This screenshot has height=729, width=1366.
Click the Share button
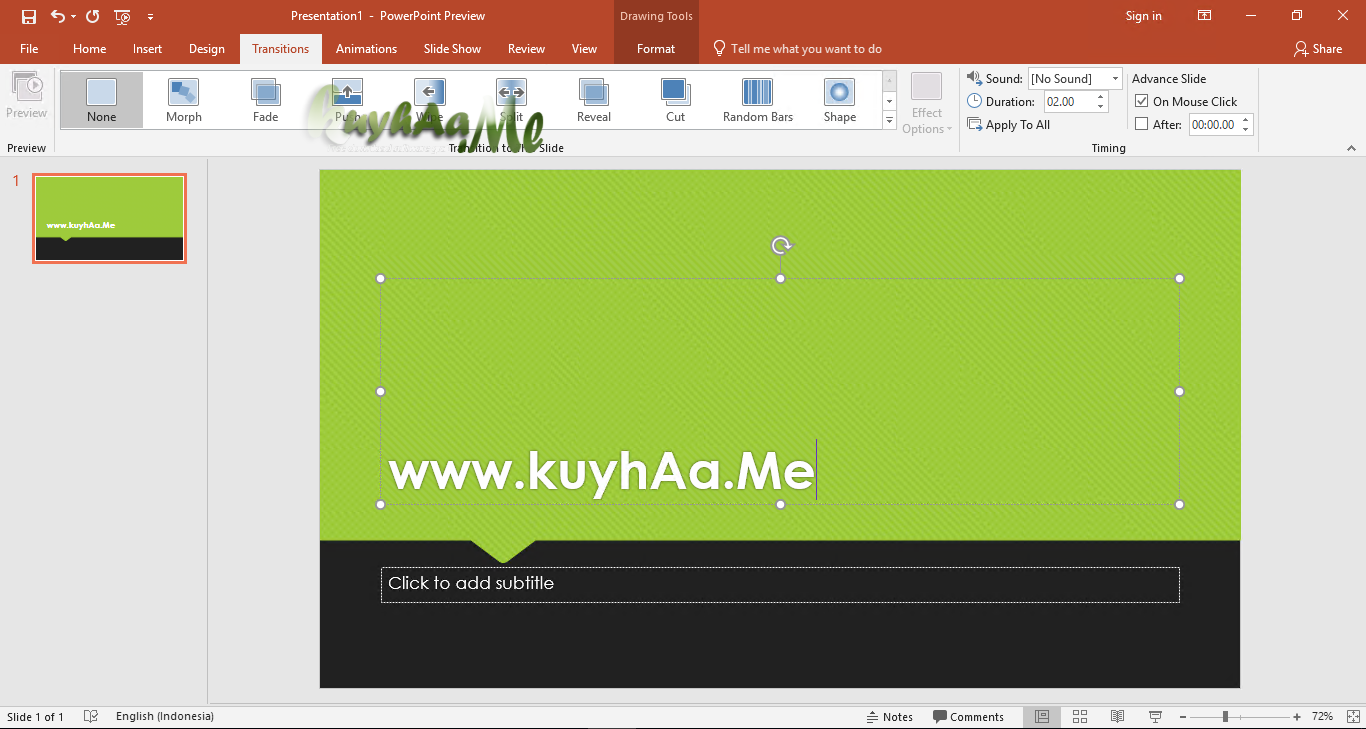pyautogui.click(x=1317, y=49)
